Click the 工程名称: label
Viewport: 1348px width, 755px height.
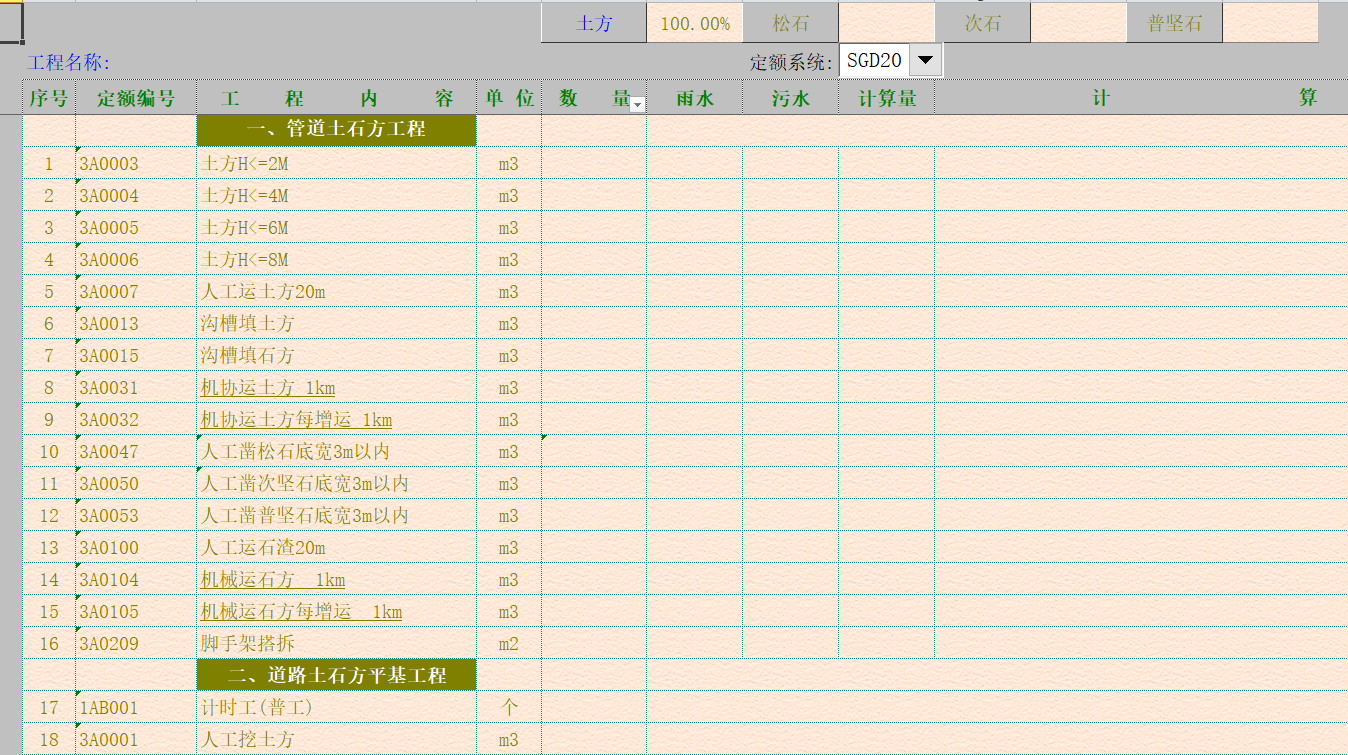[x=69, y=62]
